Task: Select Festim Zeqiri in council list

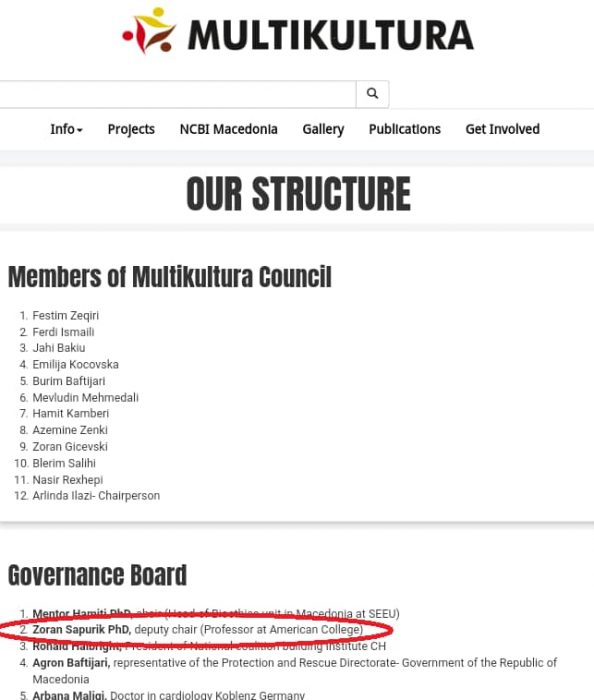Action: coord(66,316)
